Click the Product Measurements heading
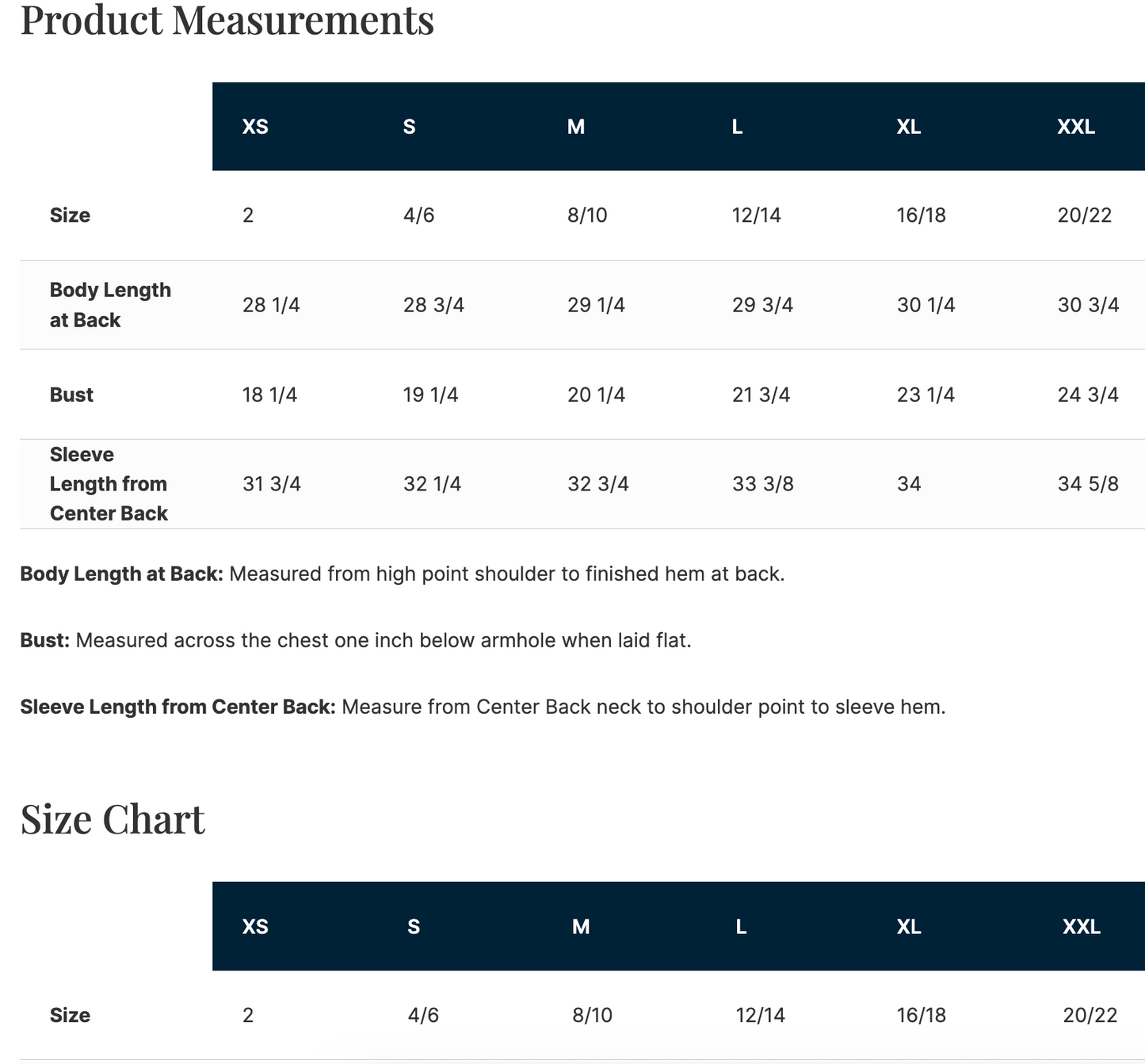1145x1064 pixels. coord(227,21)
